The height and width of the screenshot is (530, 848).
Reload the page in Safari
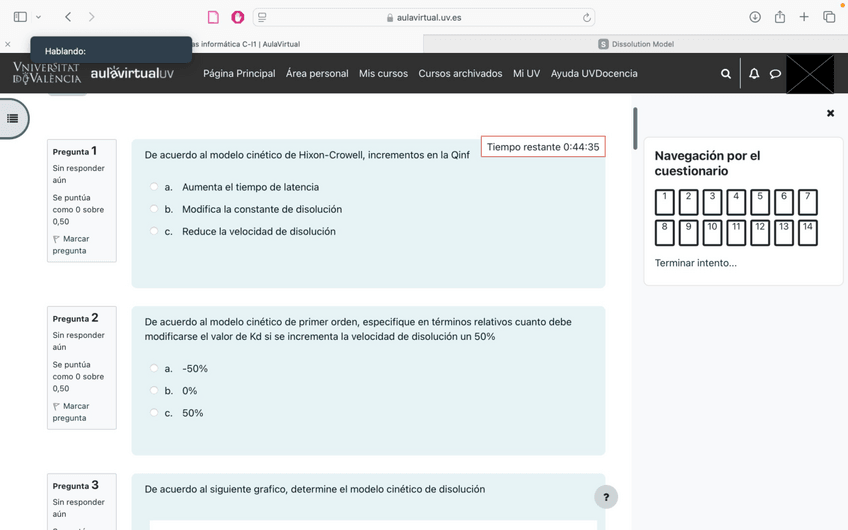point(587,17)
